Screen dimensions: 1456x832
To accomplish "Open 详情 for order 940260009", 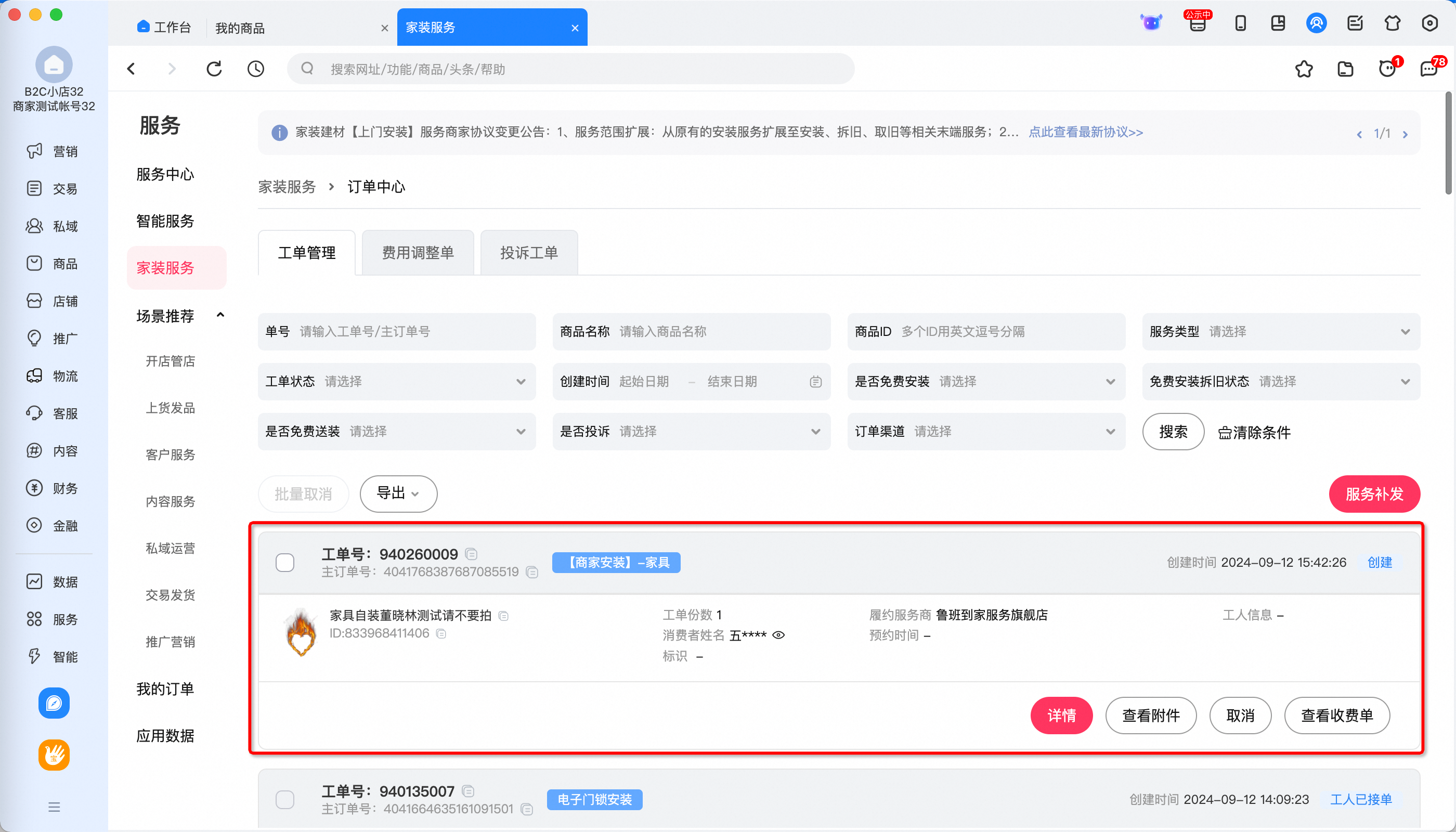I will pos(1061,716).
